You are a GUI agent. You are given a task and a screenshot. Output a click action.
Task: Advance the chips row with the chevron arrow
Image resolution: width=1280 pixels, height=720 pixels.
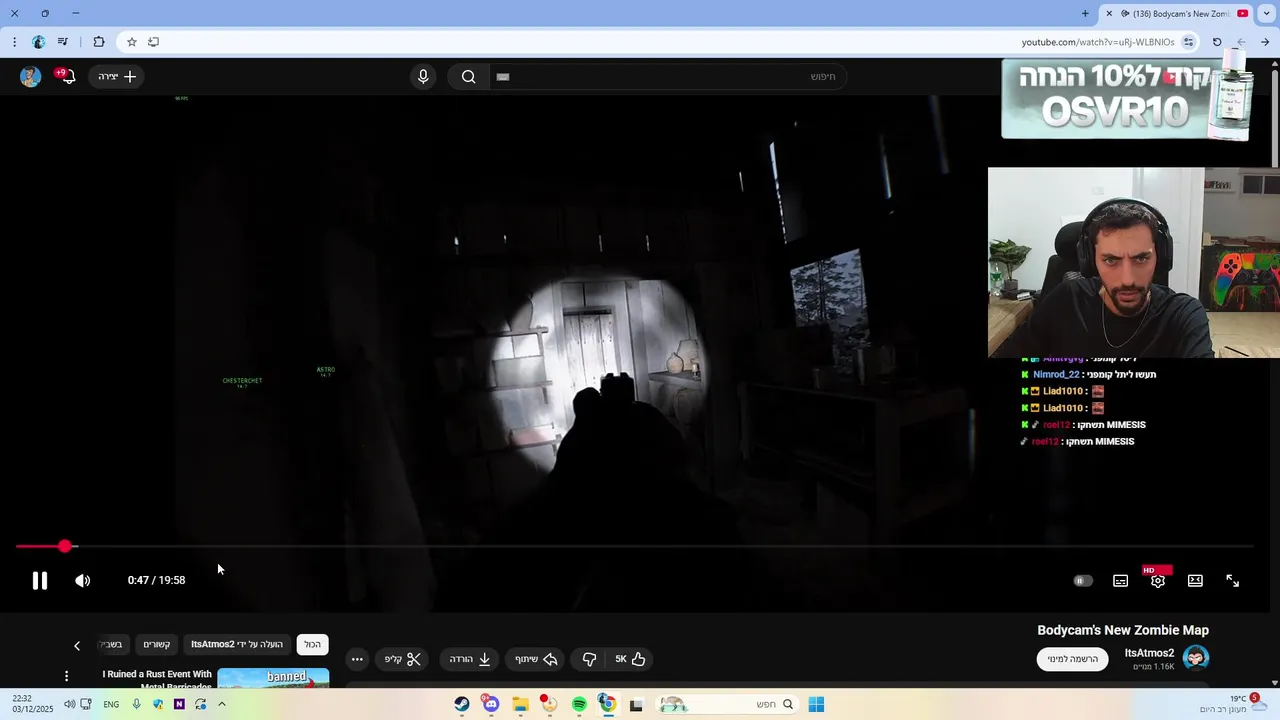pyautogui.click(x=77, y=645)
